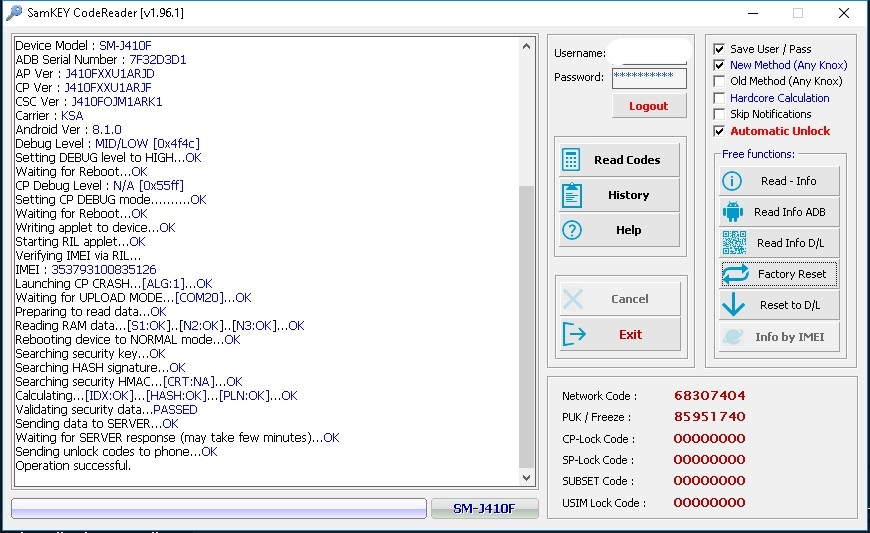
Task: Click the 'Validating security data...PASSED' line
Action: pyautogui.click(x=107, y=410)
